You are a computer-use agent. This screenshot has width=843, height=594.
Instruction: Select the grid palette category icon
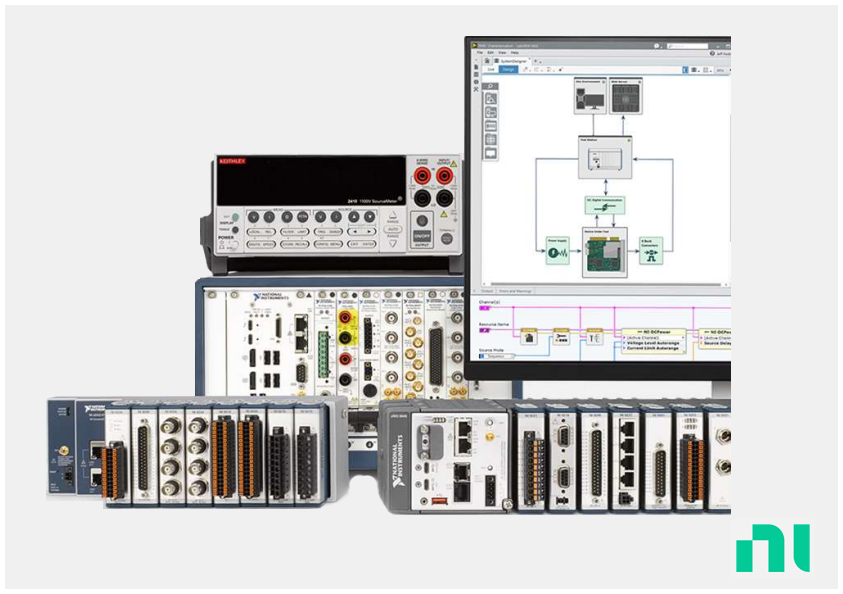coord(490,139)
